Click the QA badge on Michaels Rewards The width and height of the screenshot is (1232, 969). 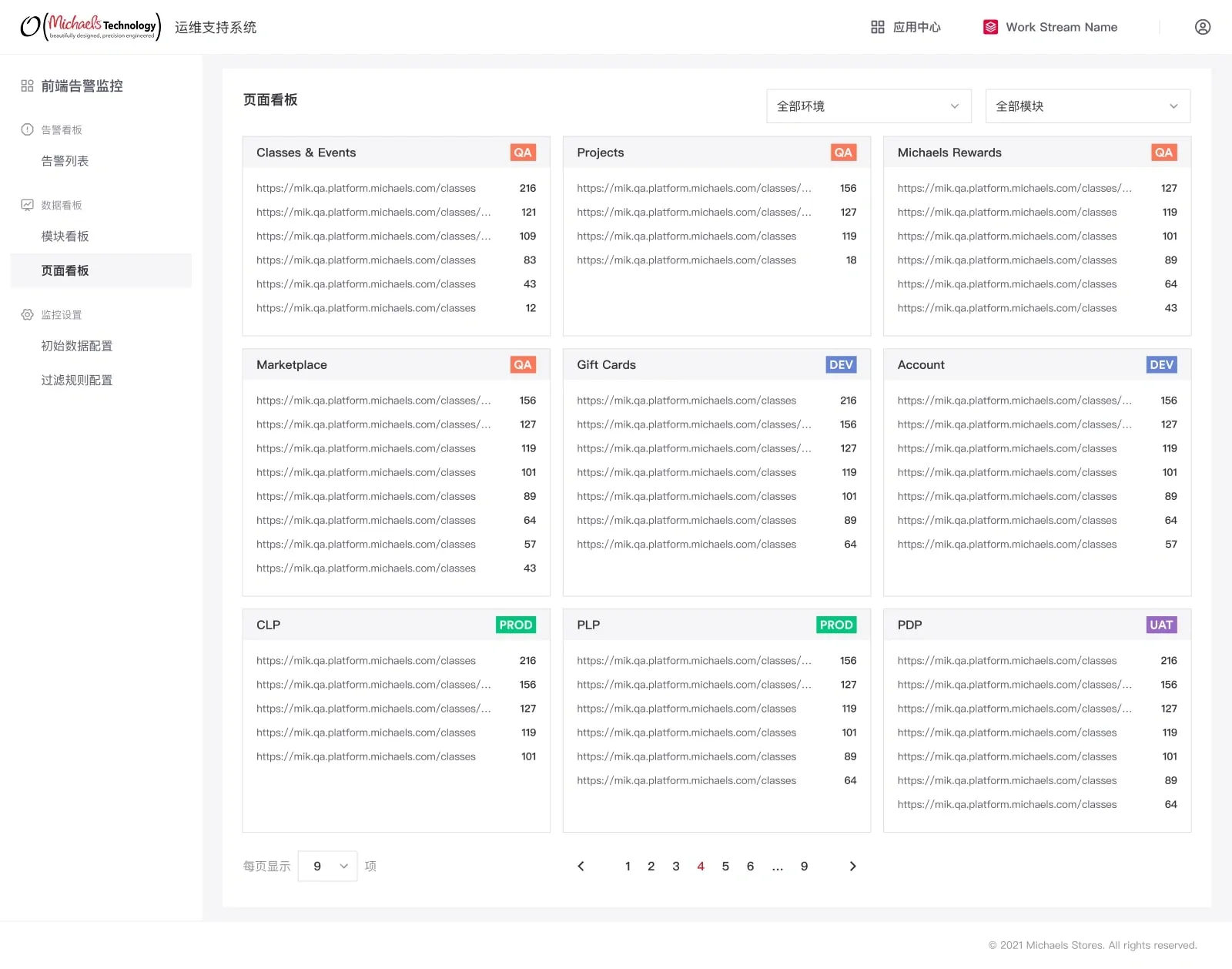coord(1163,153)
